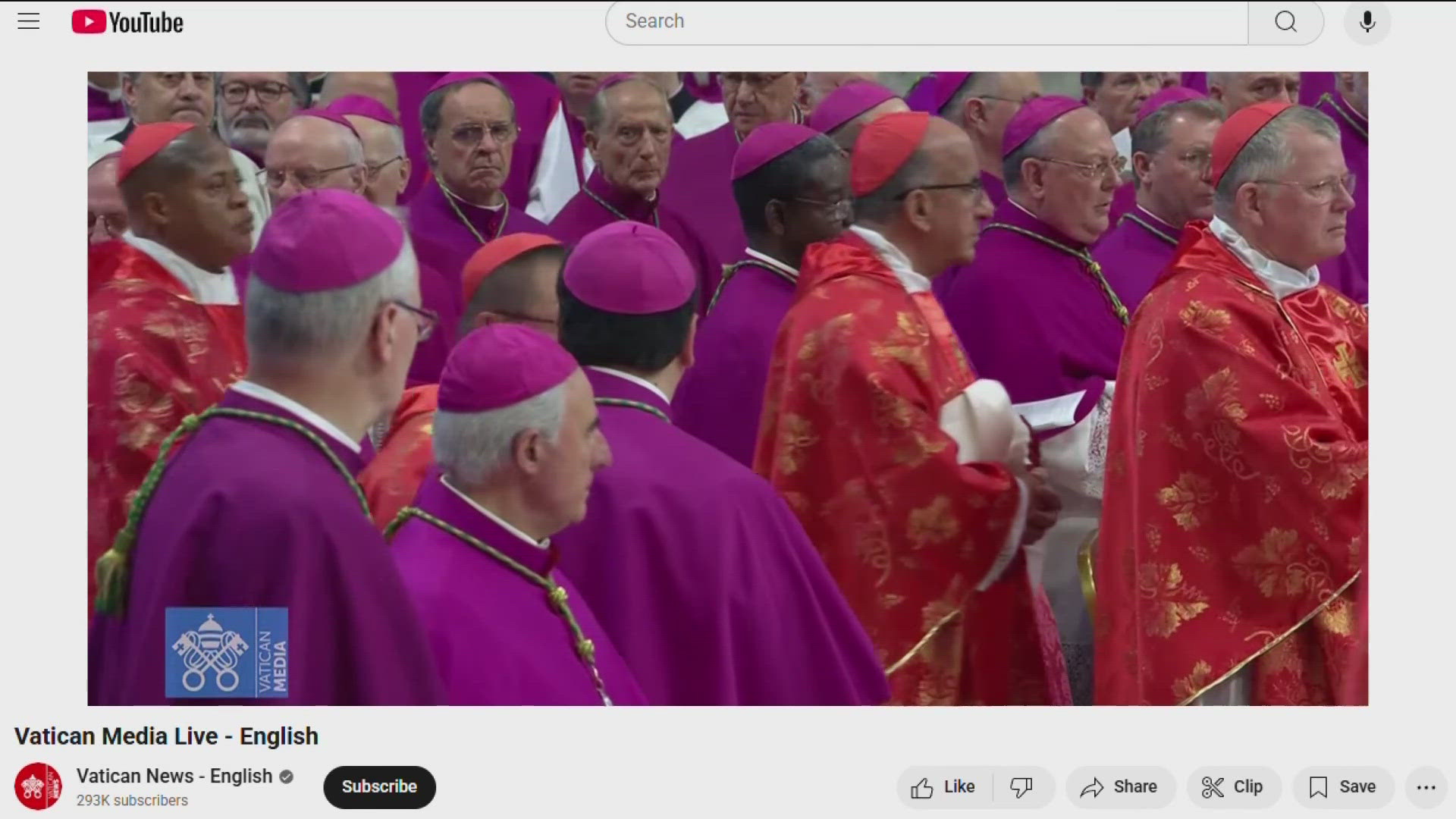Open Share options for the video
Viewport: 1456px width, 819px height.
[1119, 787]
